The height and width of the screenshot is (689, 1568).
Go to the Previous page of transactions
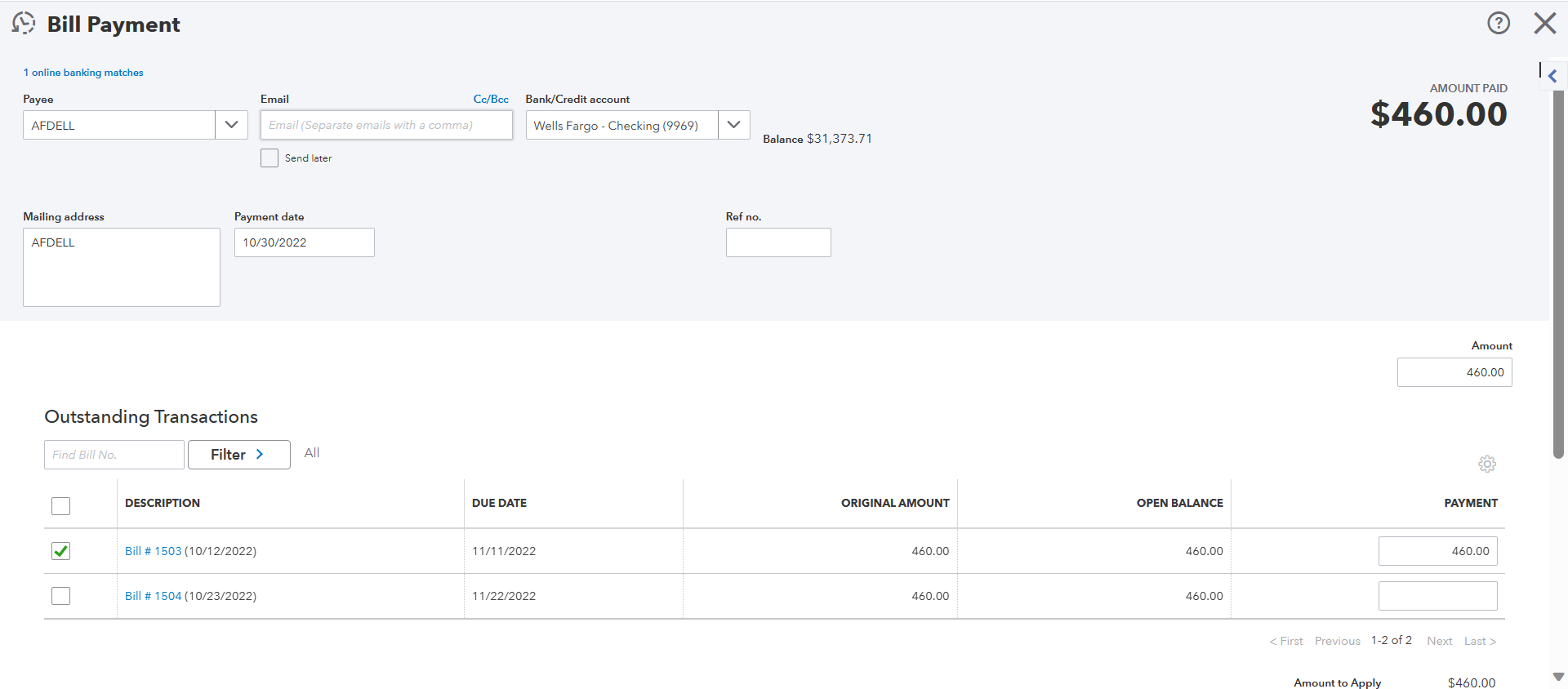pyautogui.click(x=1337, y=641)
